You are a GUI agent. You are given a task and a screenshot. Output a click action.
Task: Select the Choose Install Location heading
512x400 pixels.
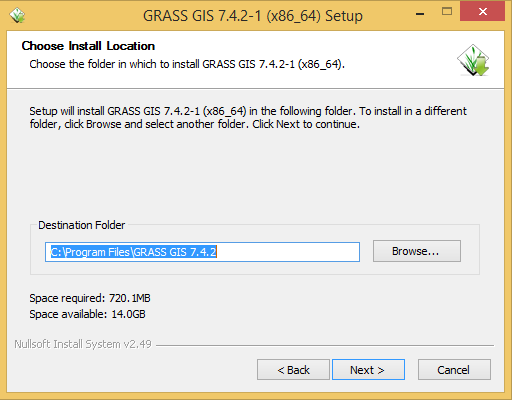pos(88,46)
